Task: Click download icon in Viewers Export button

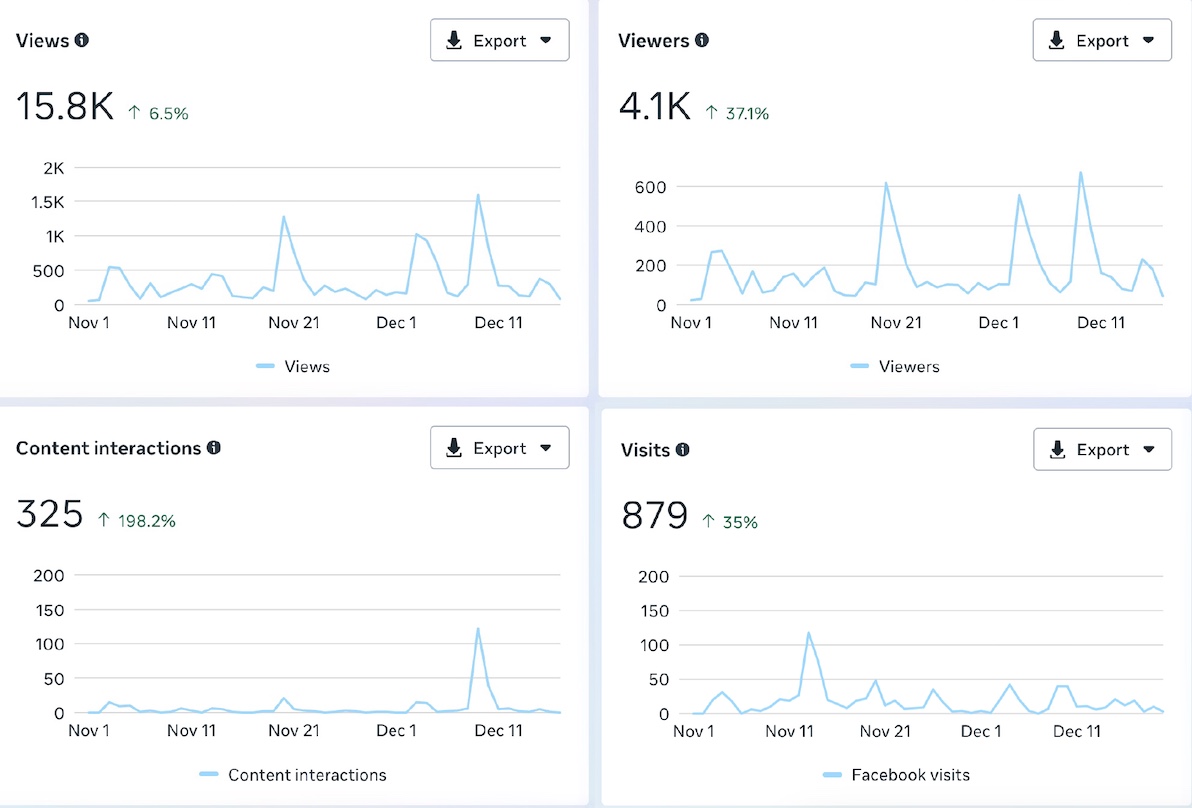Action: 1057,41
